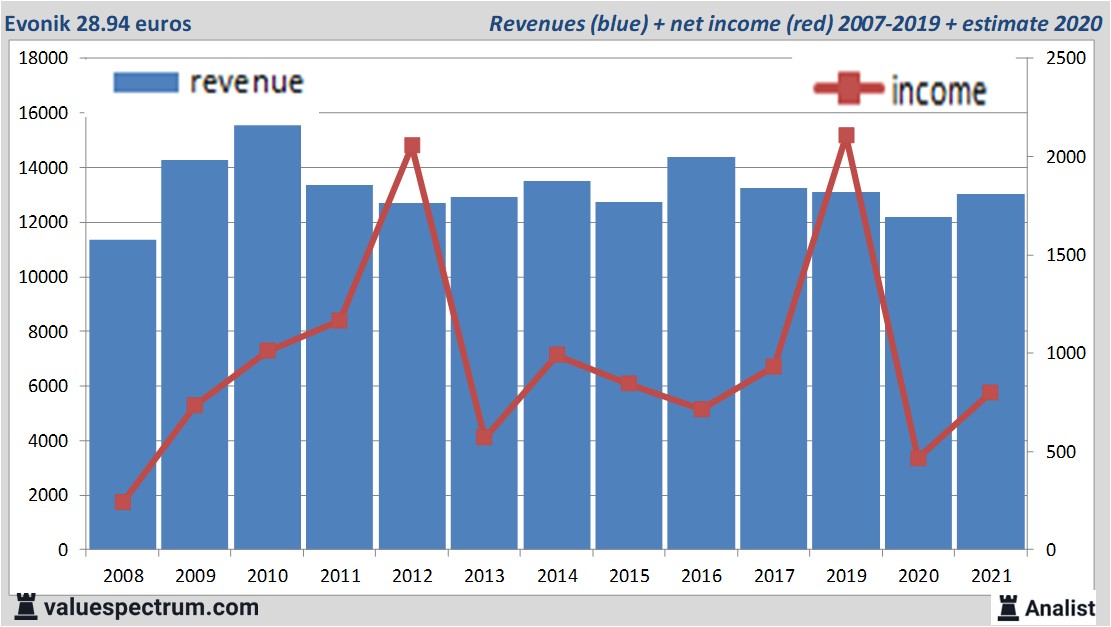The image size is (1111, 627).
Task: Click the valuespectrum.com chess rook icon
Action: (x=26, y=607)
